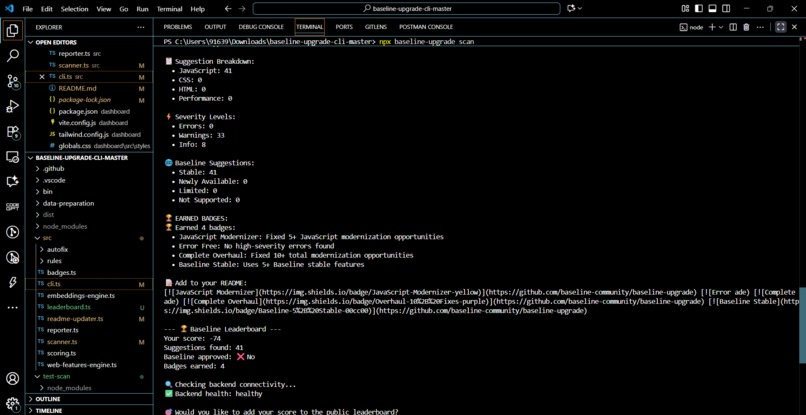
Task: Collapse the test-scan folder
Action: point(89,376)
